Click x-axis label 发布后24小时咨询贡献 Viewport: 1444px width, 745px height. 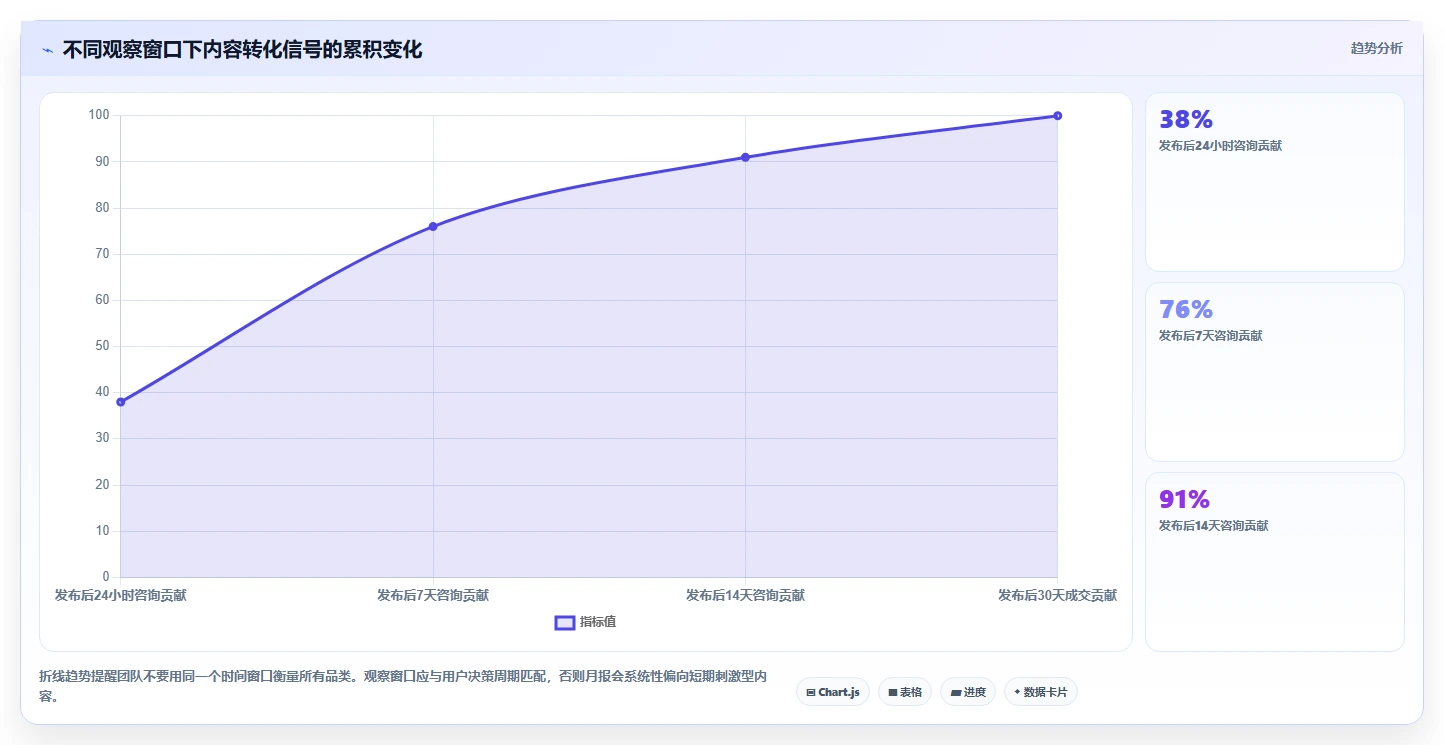121,595
